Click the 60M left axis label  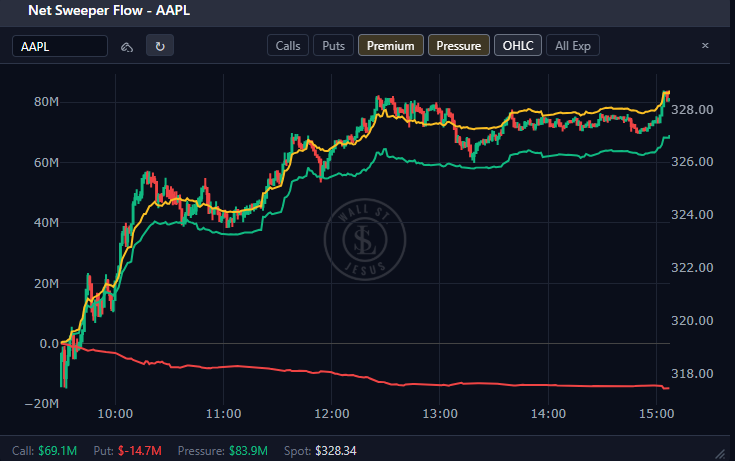(x=46, y=163)
